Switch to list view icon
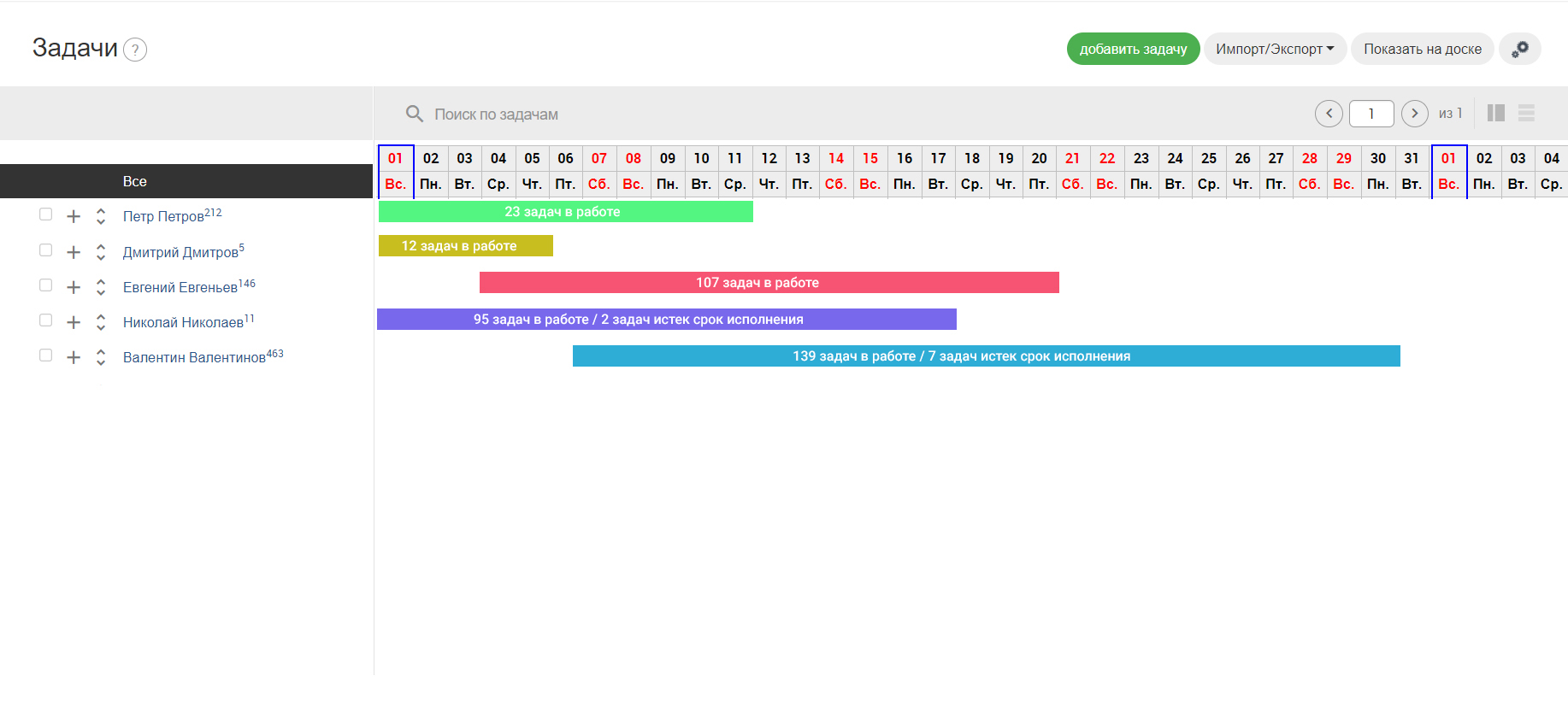 [1526, 113]
